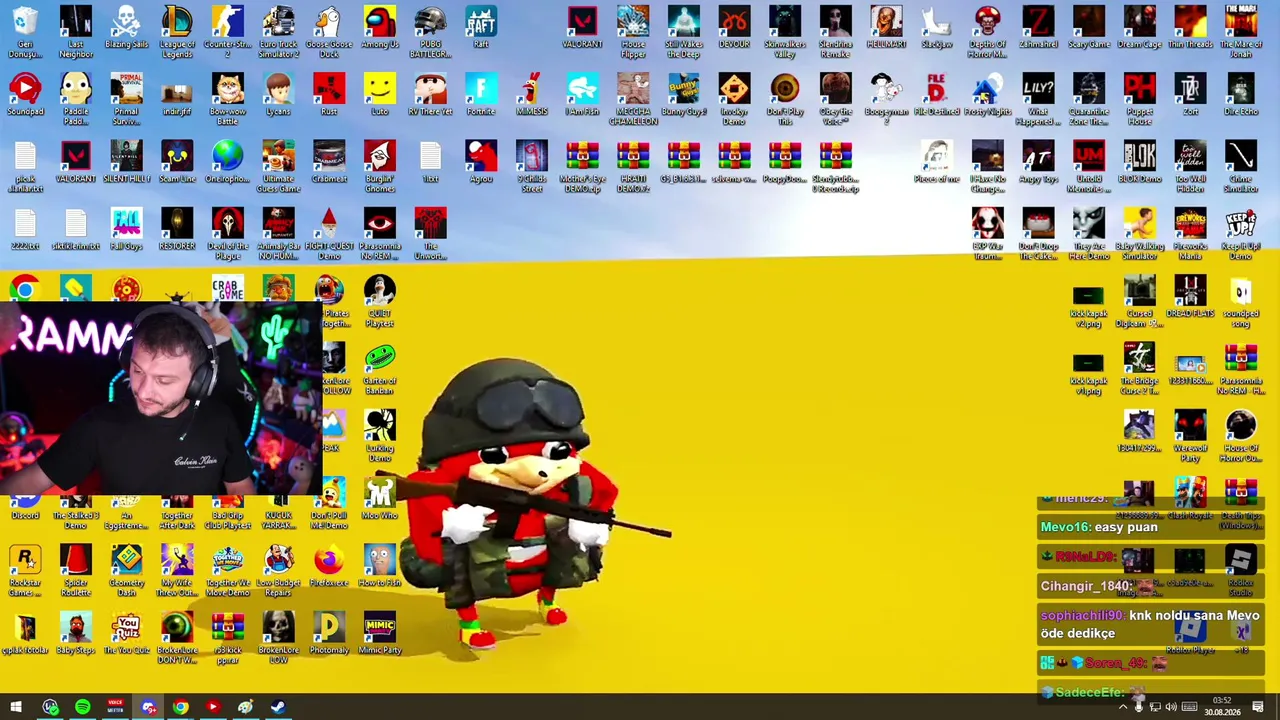The width and height of the screenshot is (1280, 720).
Task: Open the Fireworks Mania icon
Action: pyautogui.click(x=1190, y=233)
